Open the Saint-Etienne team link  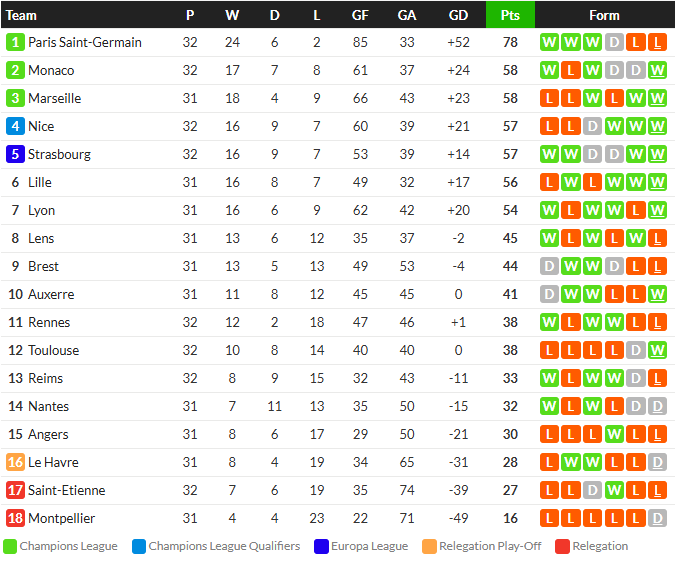click(x=67, y=491)
